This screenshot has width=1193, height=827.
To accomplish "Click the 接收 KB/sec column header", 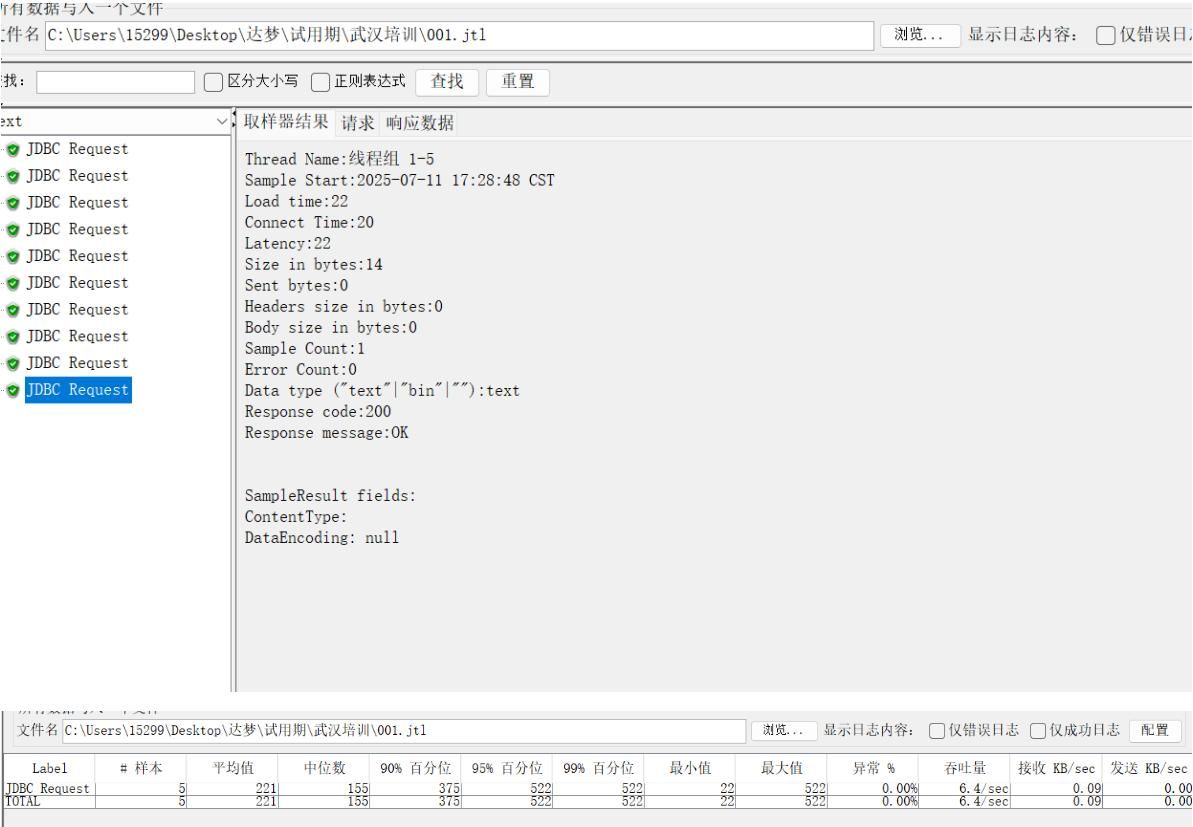I will 1056,768.
